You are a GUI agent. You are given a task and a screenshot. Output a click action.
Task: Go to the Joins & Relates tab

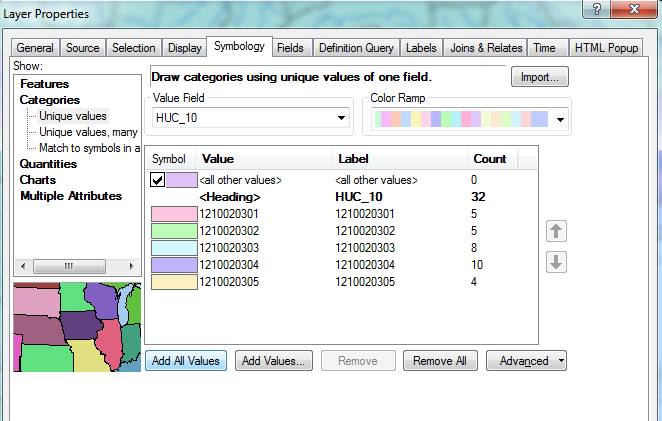(x=486, y=48)
